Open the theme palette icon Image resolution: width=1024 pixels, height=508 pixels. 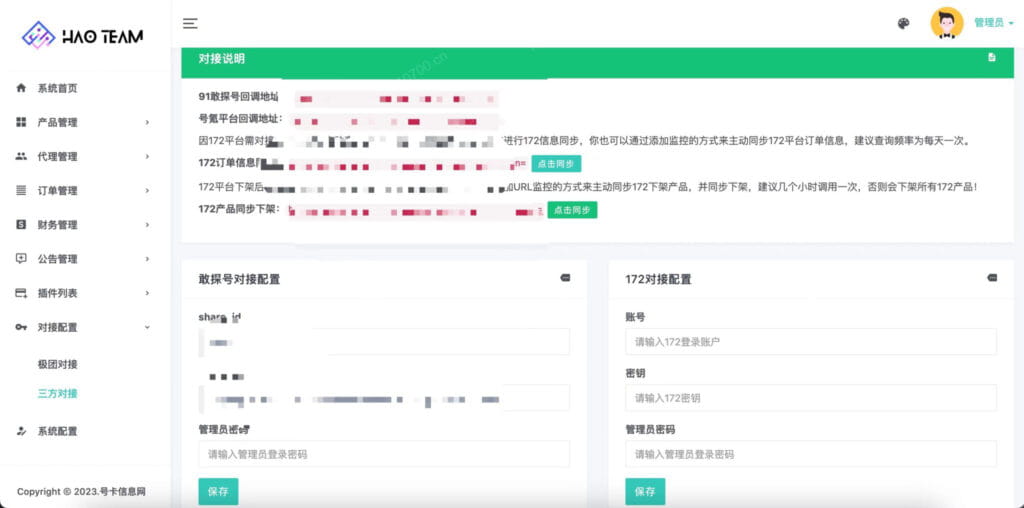pos(903,24)
